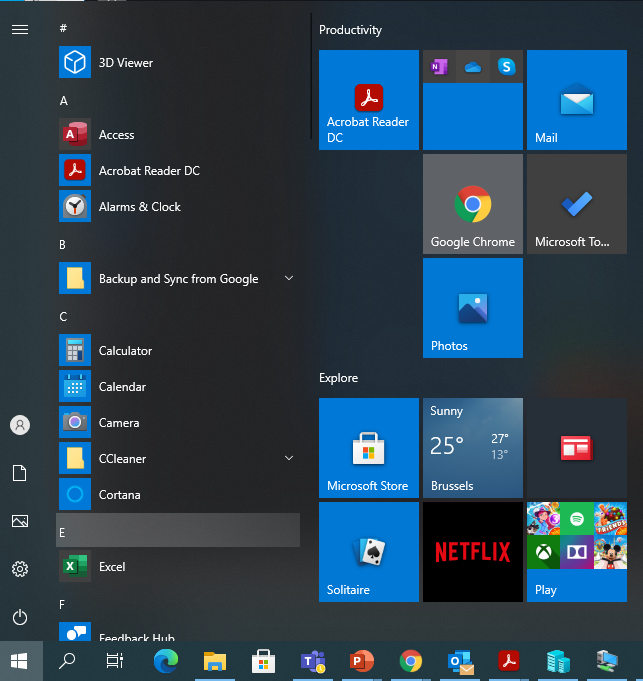The image size is (643, 681).
Task: Click the app list scrollbar
Action: click(311, 76)
